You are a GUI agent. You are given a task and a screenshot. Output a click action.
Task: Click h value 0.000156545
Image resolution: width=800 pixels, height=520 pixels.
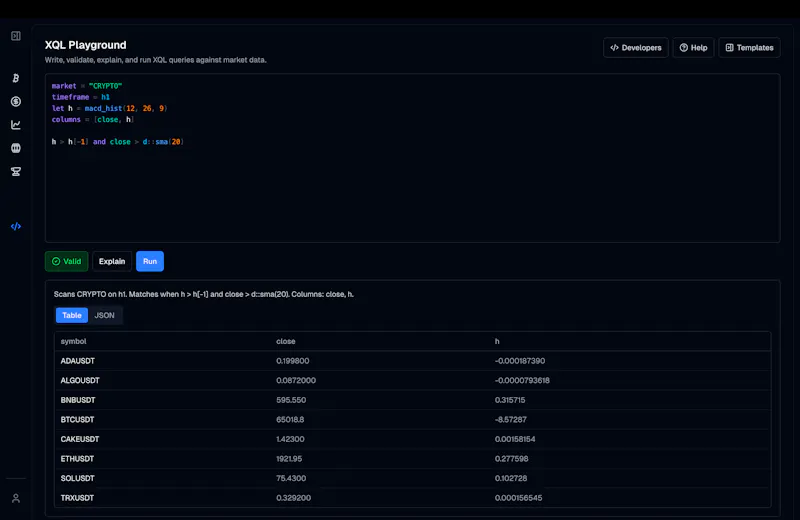coord(518,498)
